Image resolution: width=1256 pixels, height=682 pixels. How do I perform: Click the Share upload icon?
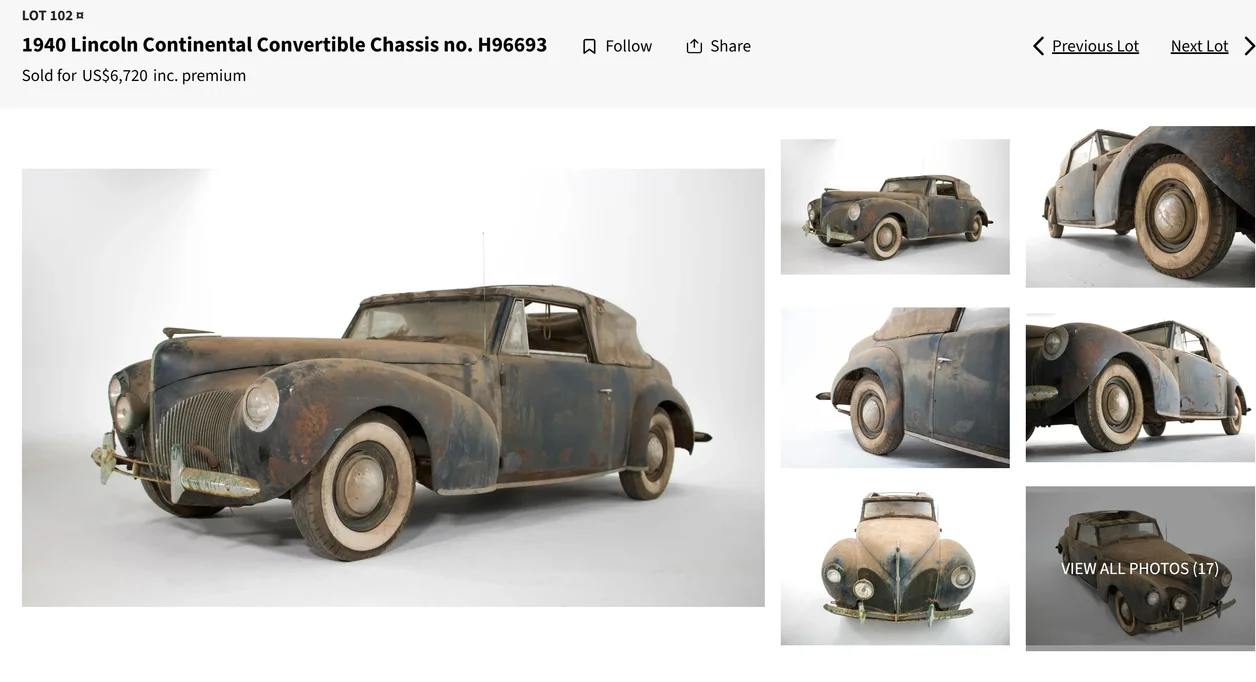pyautogui.click(x=694, y=46)
